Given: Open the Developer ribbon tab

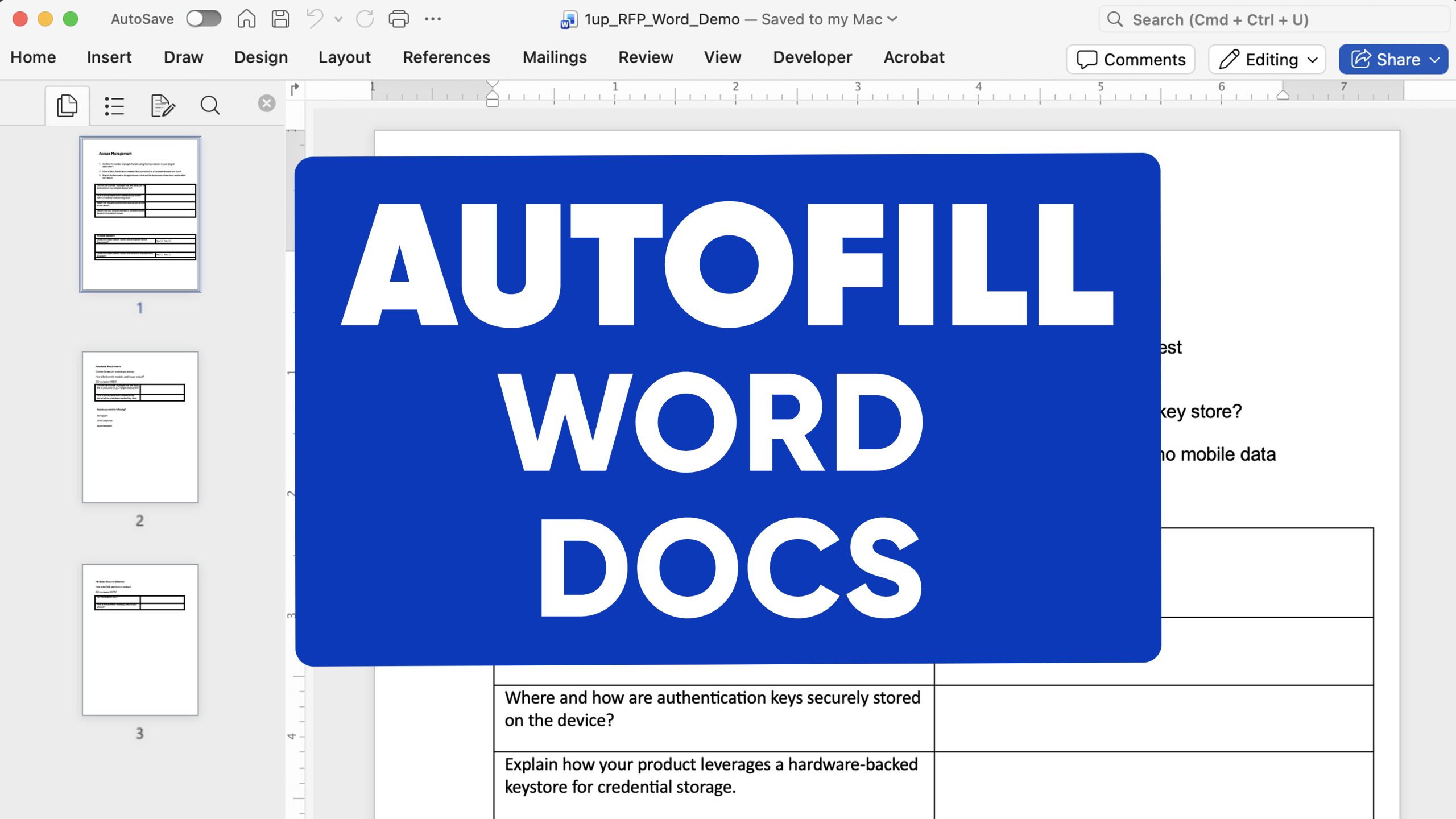Looking at the screenshot, I should (812, 57).
